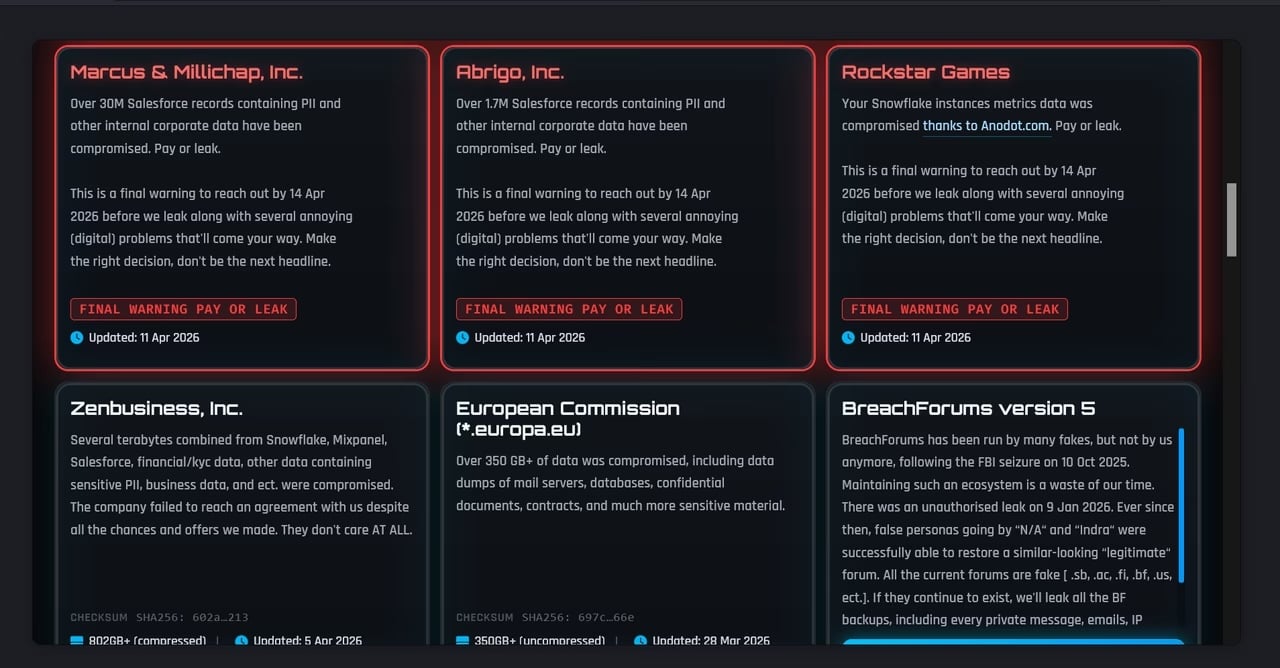Open the Zenbusiness, Inc. card heading
Image resolution: width=1280 pixels, height=668 pixels.
pos(156,408)
